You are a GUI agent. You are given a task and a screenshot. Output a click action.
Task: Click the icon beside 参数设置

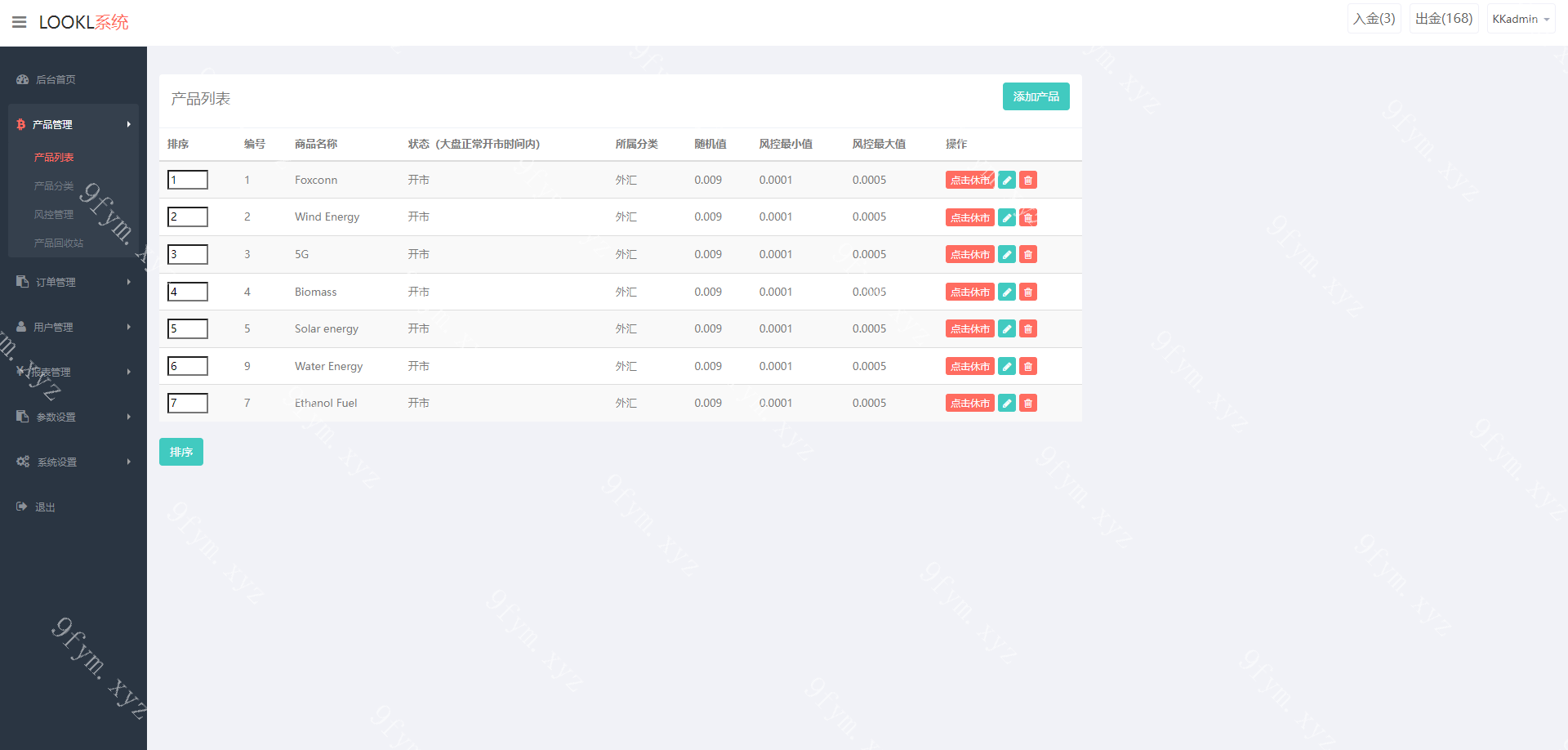pos(23,417)
